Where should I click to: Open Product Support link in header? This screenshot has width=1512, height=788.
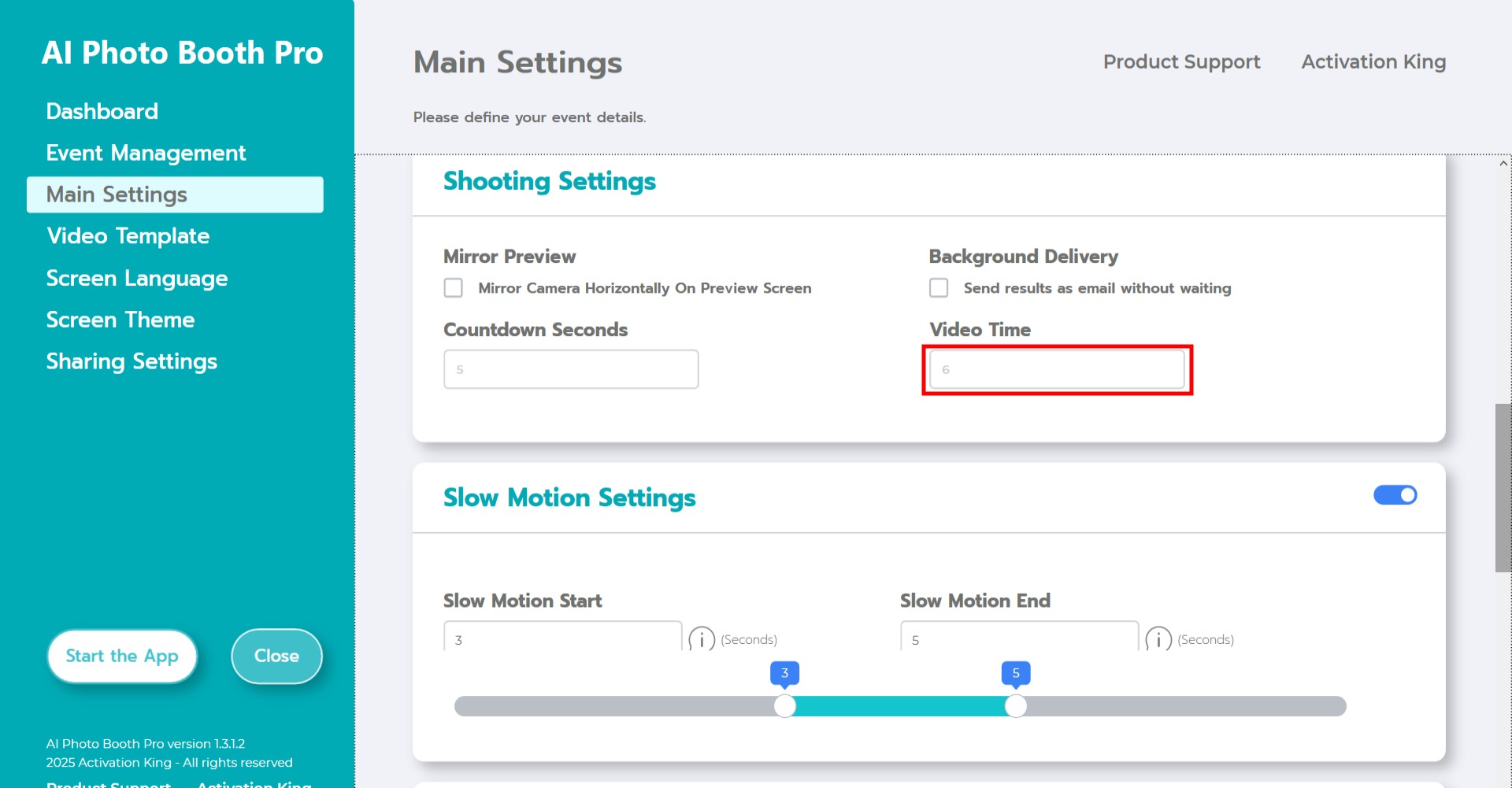(1181, 61)
